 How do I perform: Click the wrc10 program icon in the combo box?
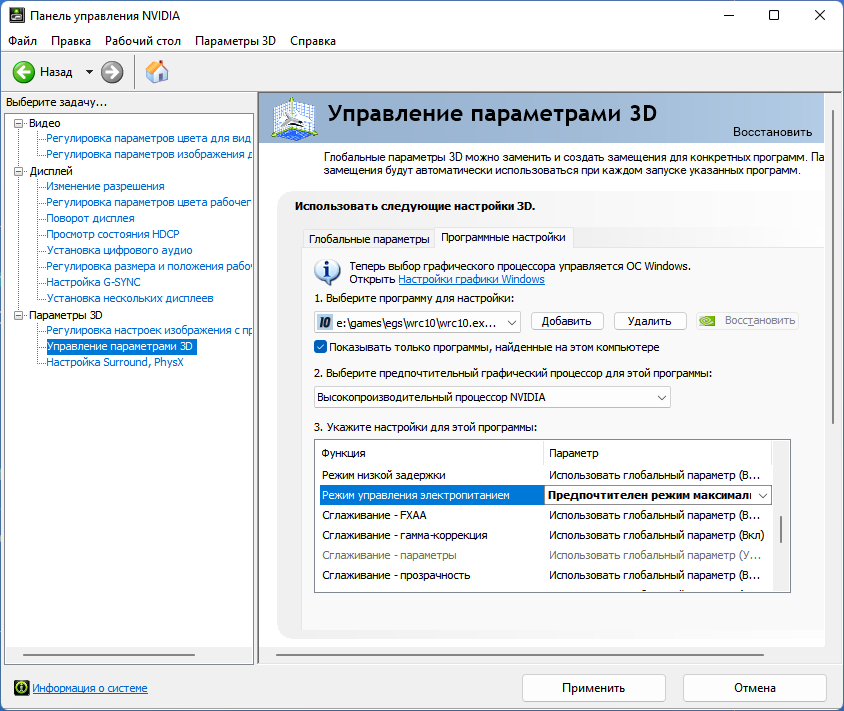point(325,322)
